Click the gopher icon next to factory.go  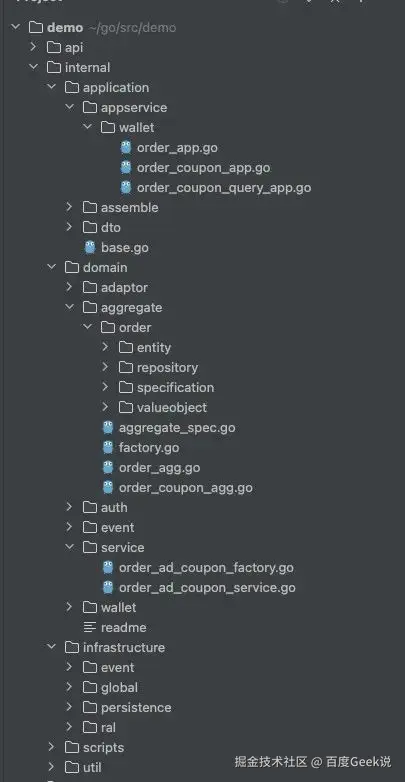[108, 447]
